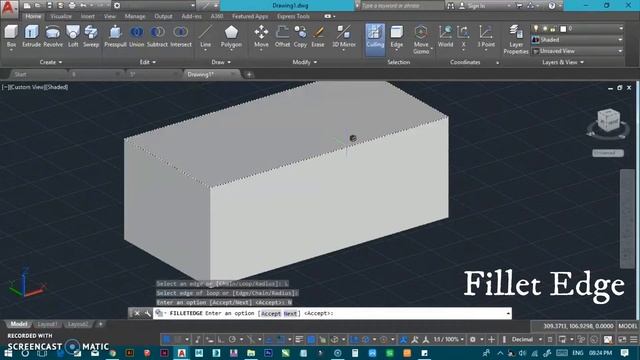
Task: Apply the Subtract solid operation
Action: point(157,36)
